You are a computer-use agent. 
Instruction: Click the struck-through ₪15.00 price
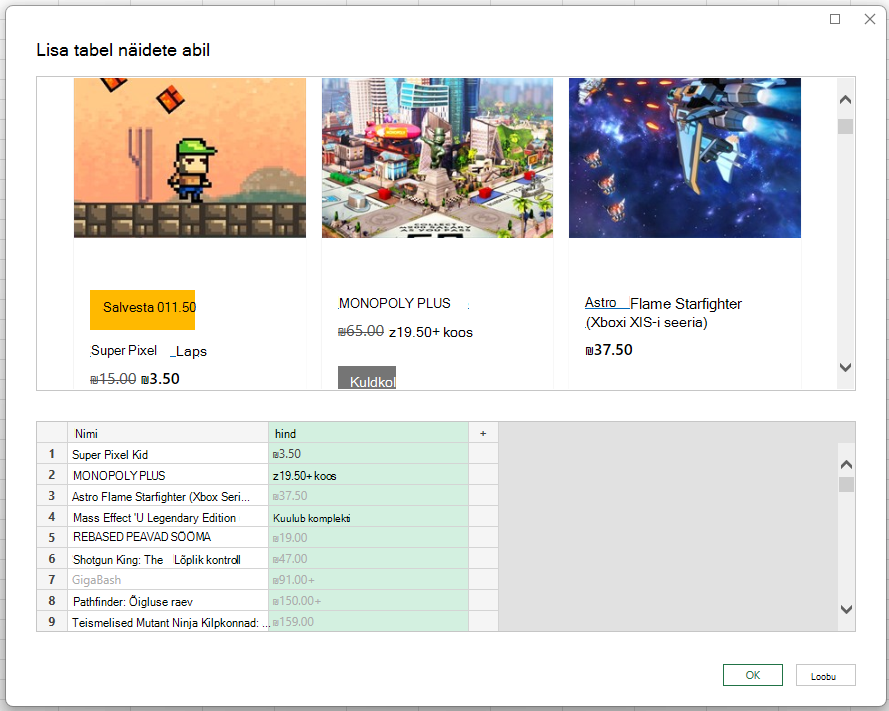click(x=113, y=379)
